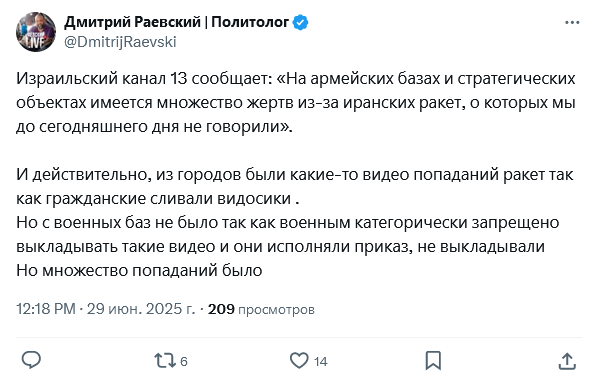Viewport: 598px width, 384px height.
Task: Click the likes count 14
Action: click(x=321, y=362)
